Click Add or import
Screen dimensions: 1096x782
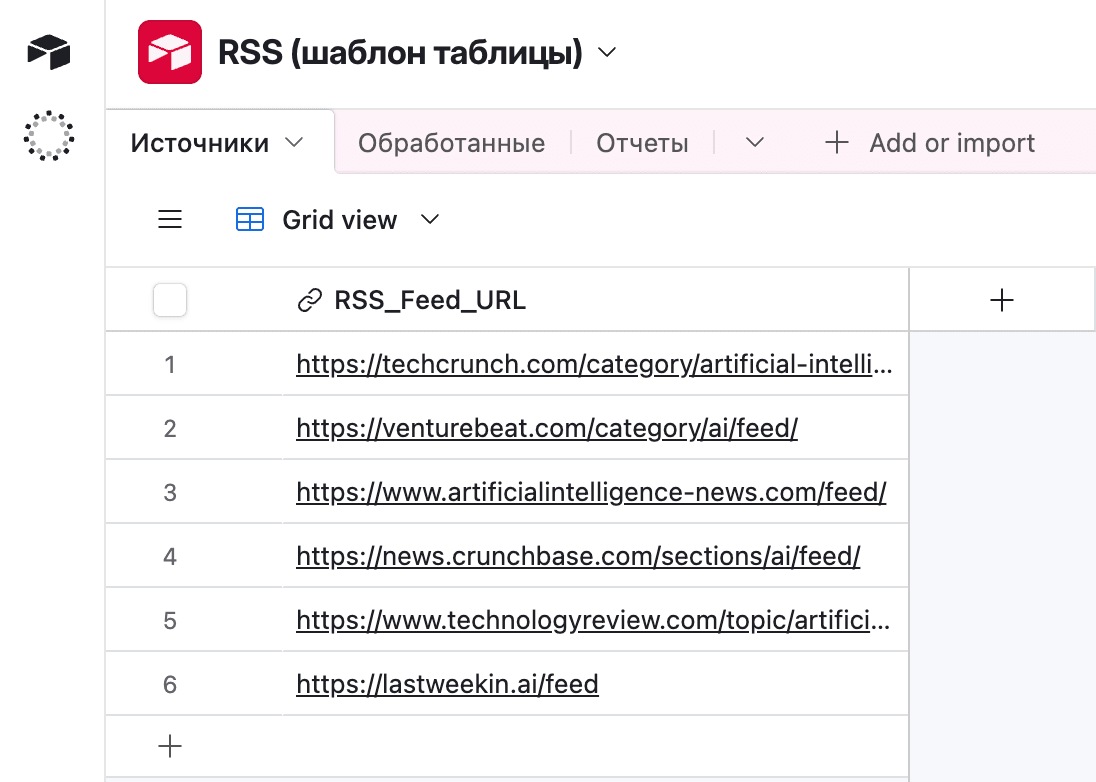pos(930,142)
